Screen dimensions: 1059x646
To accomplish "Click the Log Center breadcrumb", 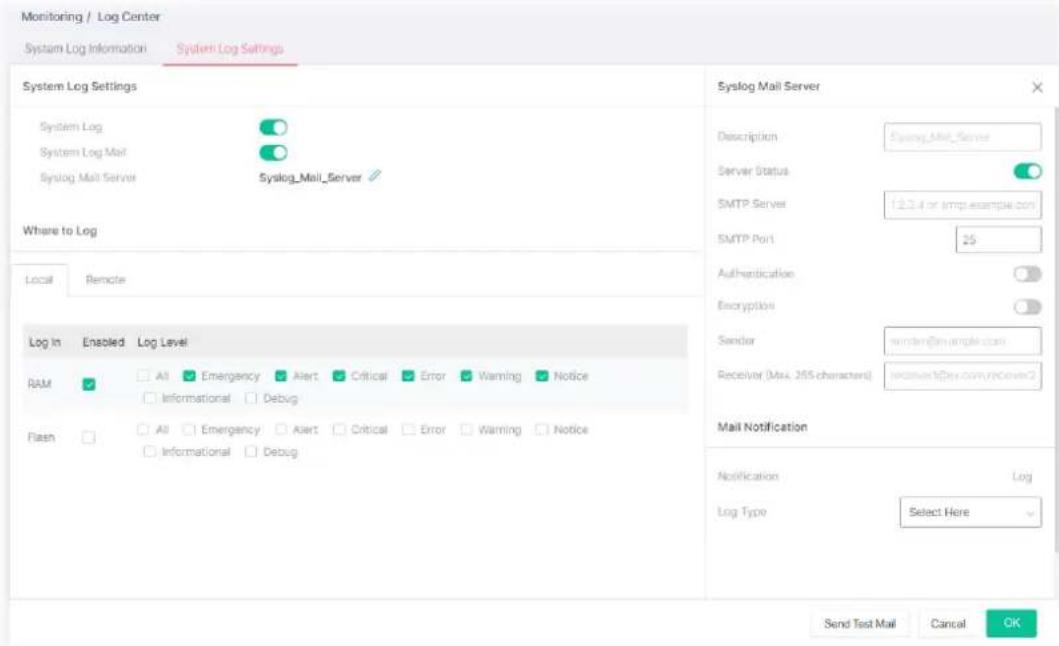I will (128, 16).
